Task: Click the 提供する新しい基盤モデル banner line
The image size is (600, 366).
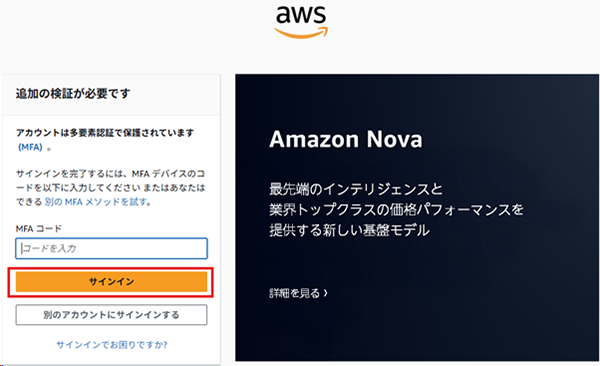Action: point(349,230)
